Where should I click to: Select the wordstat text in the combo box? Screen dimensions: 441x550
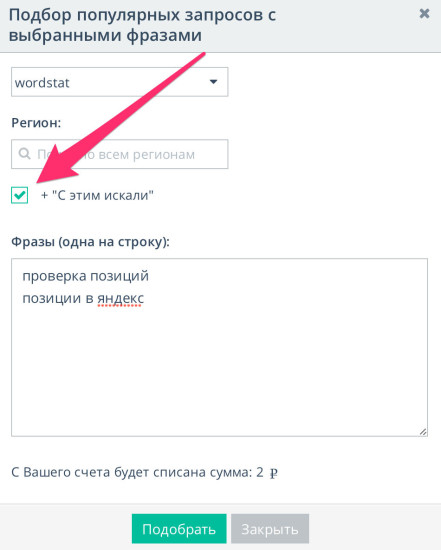(x=42, y=83)
